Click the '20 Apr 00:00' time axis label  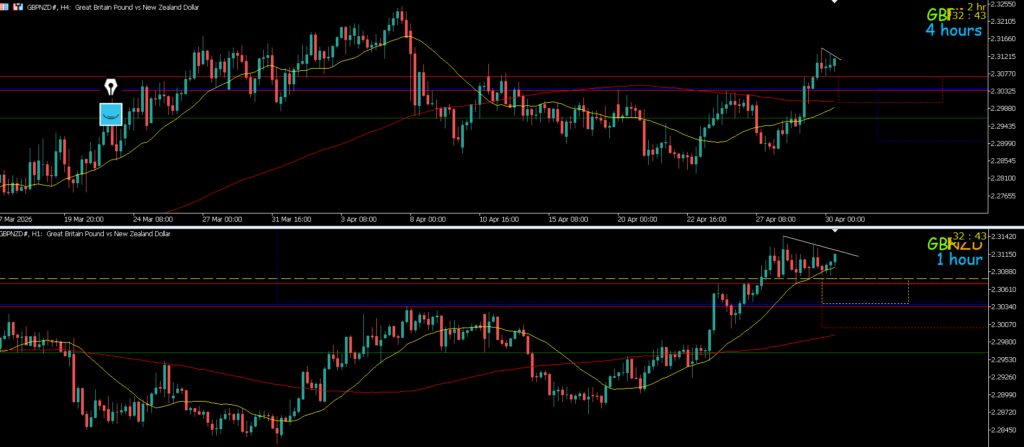click(x=636, y=220)
